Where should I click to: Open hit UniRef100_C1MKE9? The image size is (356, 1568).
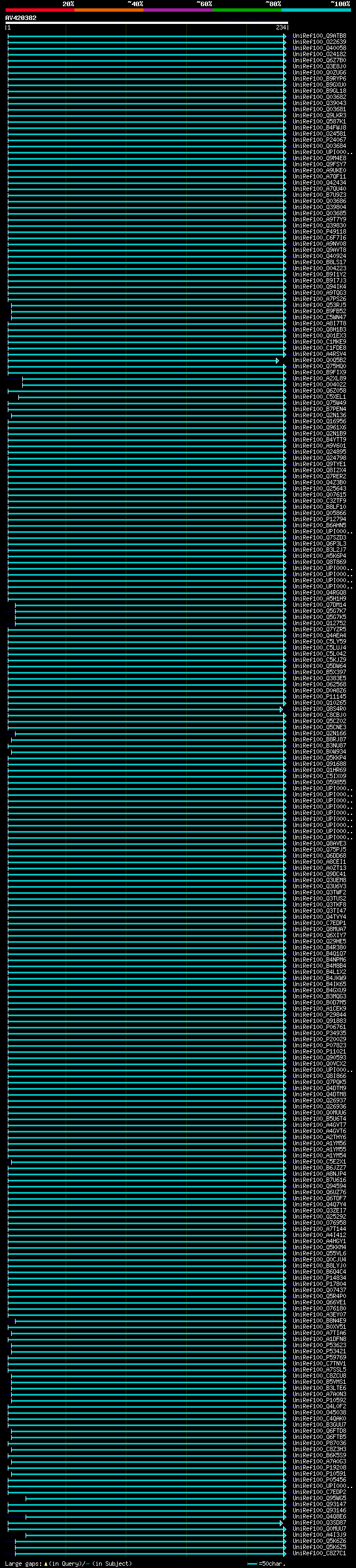click(x=319, y=342)
